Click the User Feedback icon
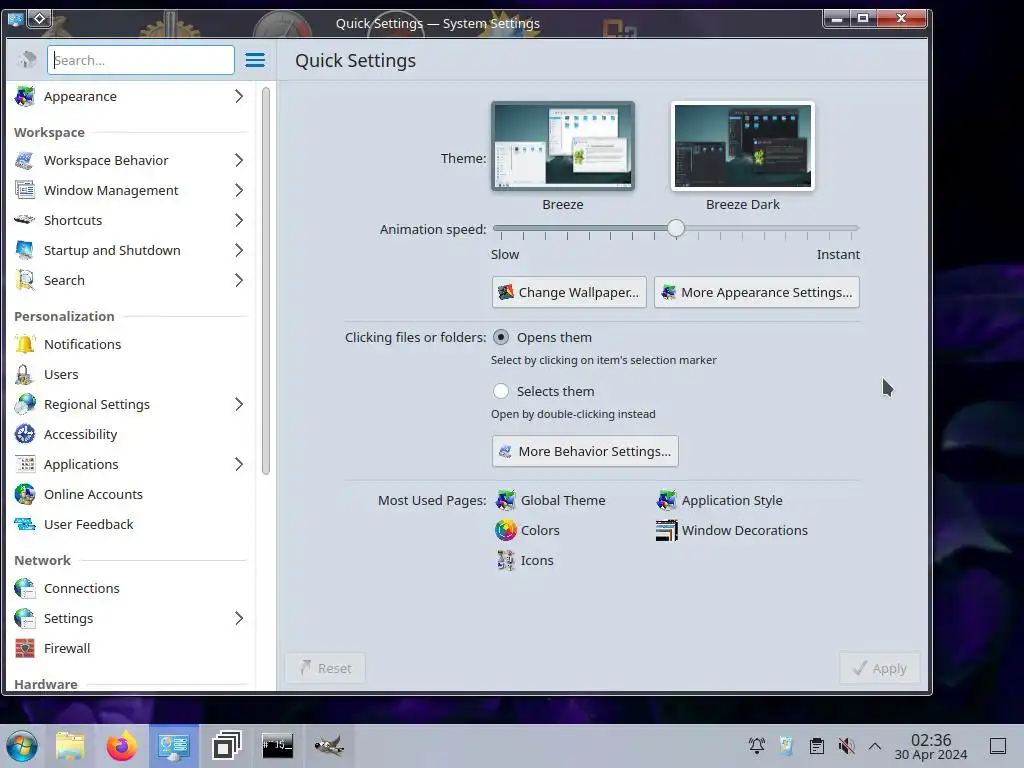The height and width of the screenshot is (768, 1024). point(25,524)
